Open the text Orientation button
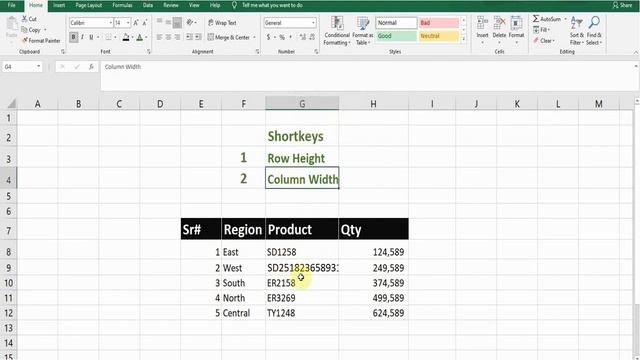640x360 pixels. coord(190,22)
